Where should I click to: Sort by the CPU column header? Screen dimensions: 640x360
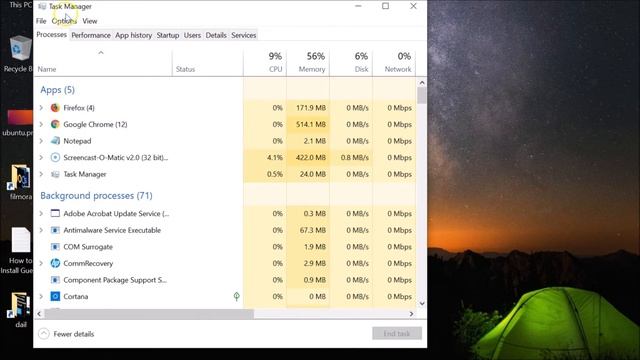click(265, 62)
